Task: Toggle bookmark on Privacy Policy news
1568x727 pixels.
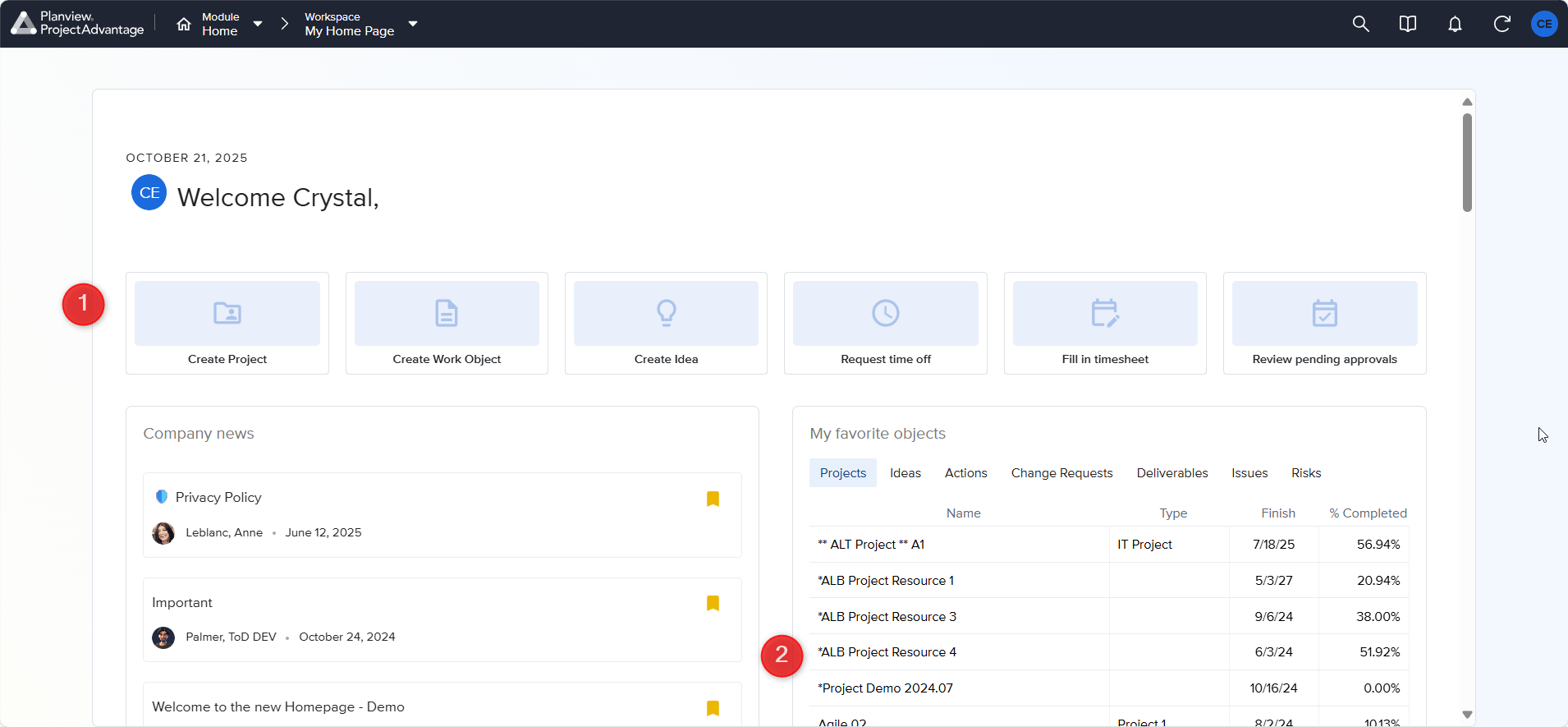Action: pyautogui.click(x=713, y=499)
